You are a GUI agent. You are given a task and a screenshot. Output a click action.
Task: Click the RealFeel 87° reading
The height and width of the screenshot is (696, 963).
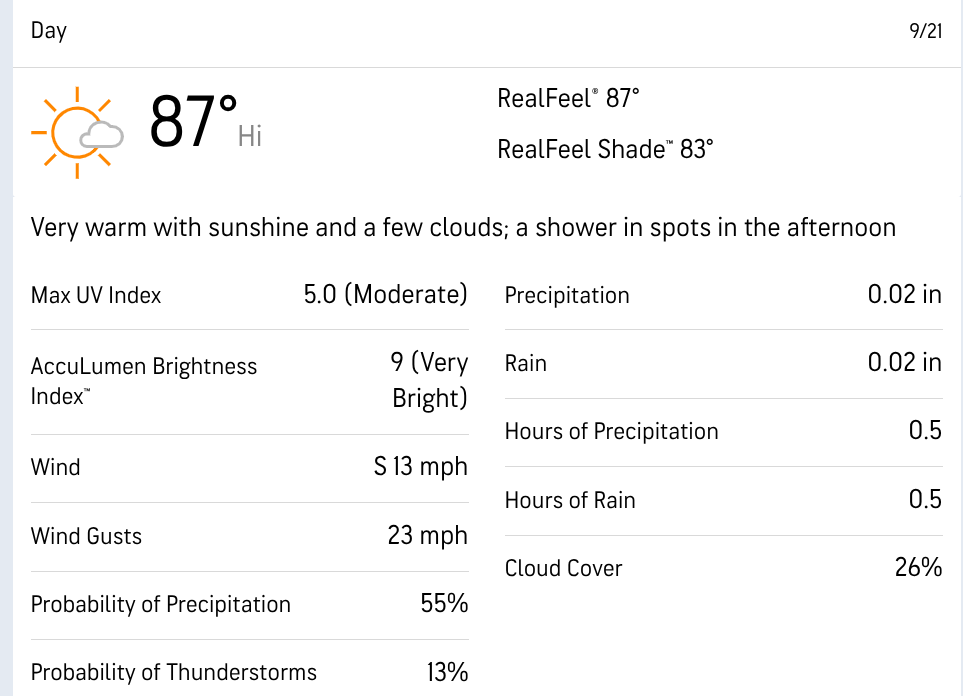coord(568,98)
